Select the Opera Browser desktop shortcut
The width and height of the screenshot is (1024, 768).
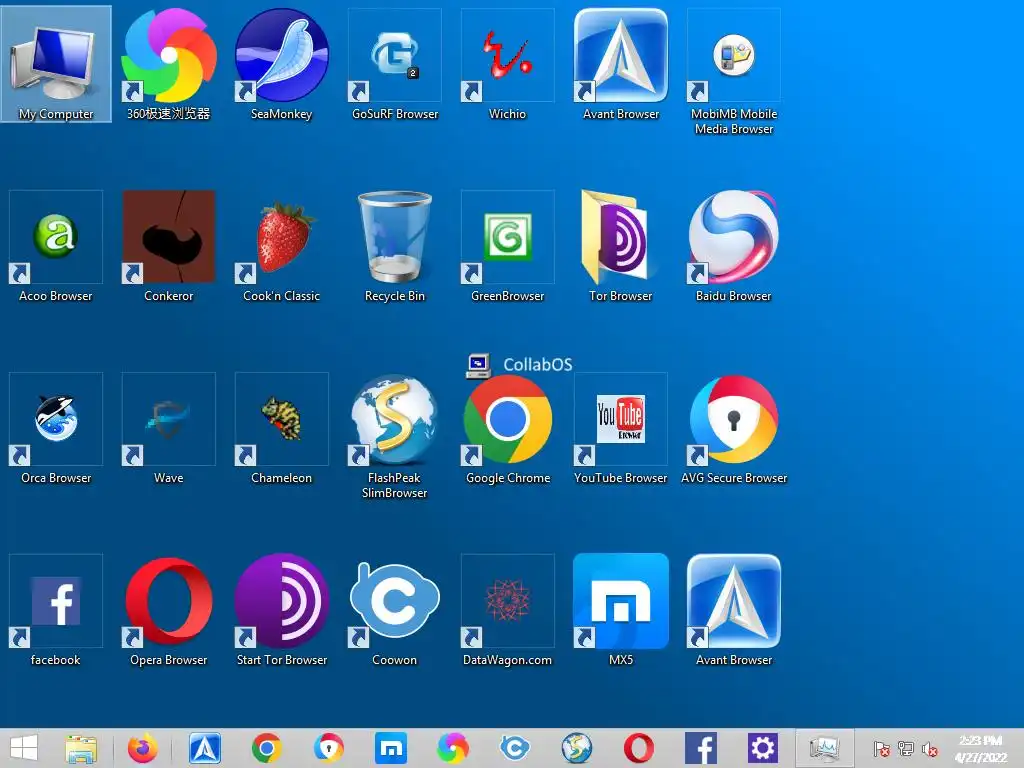[x=169, y=610]
